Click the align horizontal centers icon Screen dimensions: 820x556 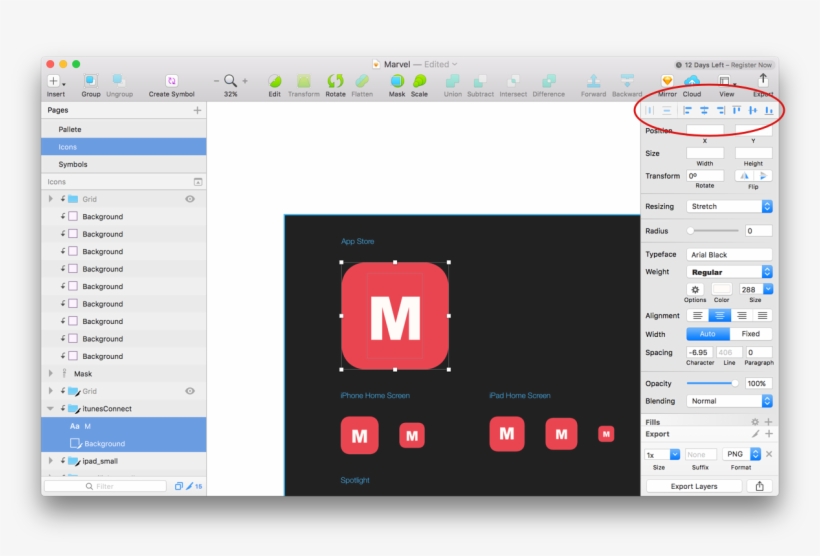(x=704, y=110)
